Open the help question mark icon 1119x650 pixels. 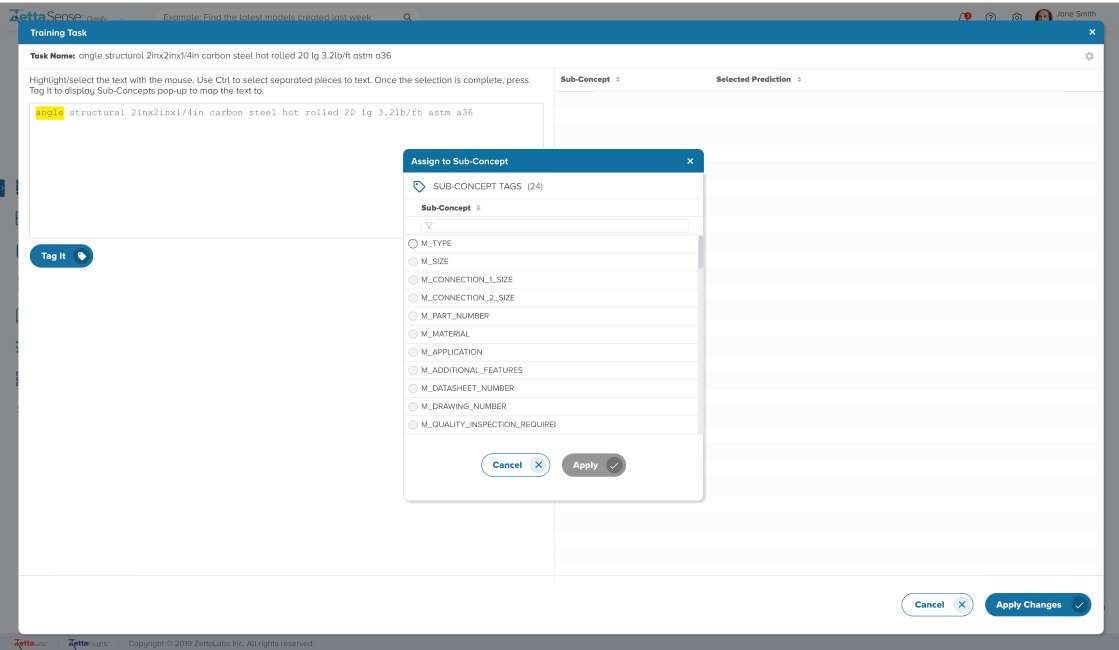[991, 17]
